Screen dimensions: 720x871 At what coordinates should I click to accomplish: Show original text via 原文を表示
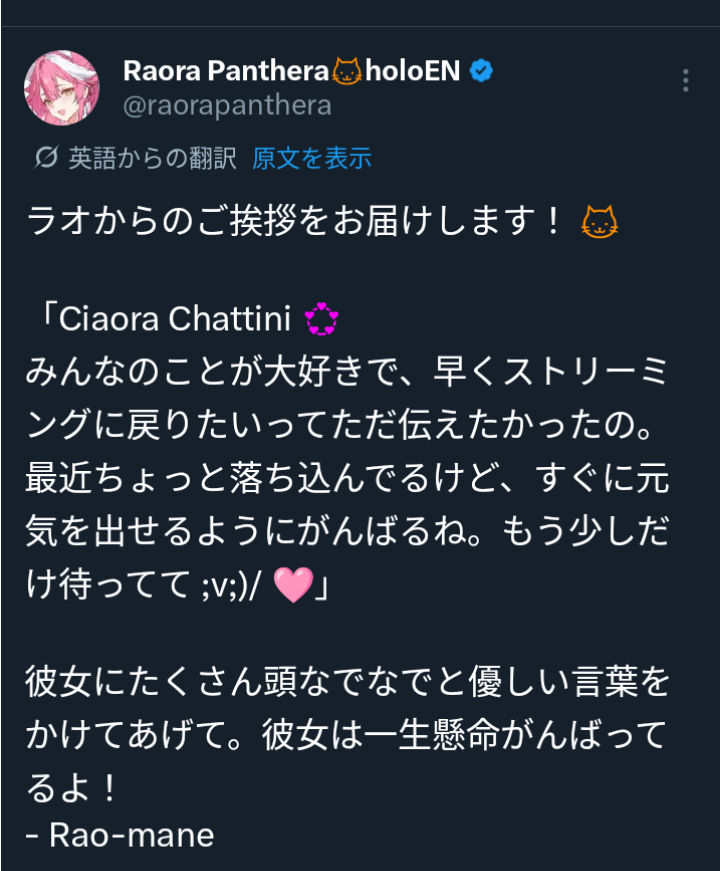312,157
